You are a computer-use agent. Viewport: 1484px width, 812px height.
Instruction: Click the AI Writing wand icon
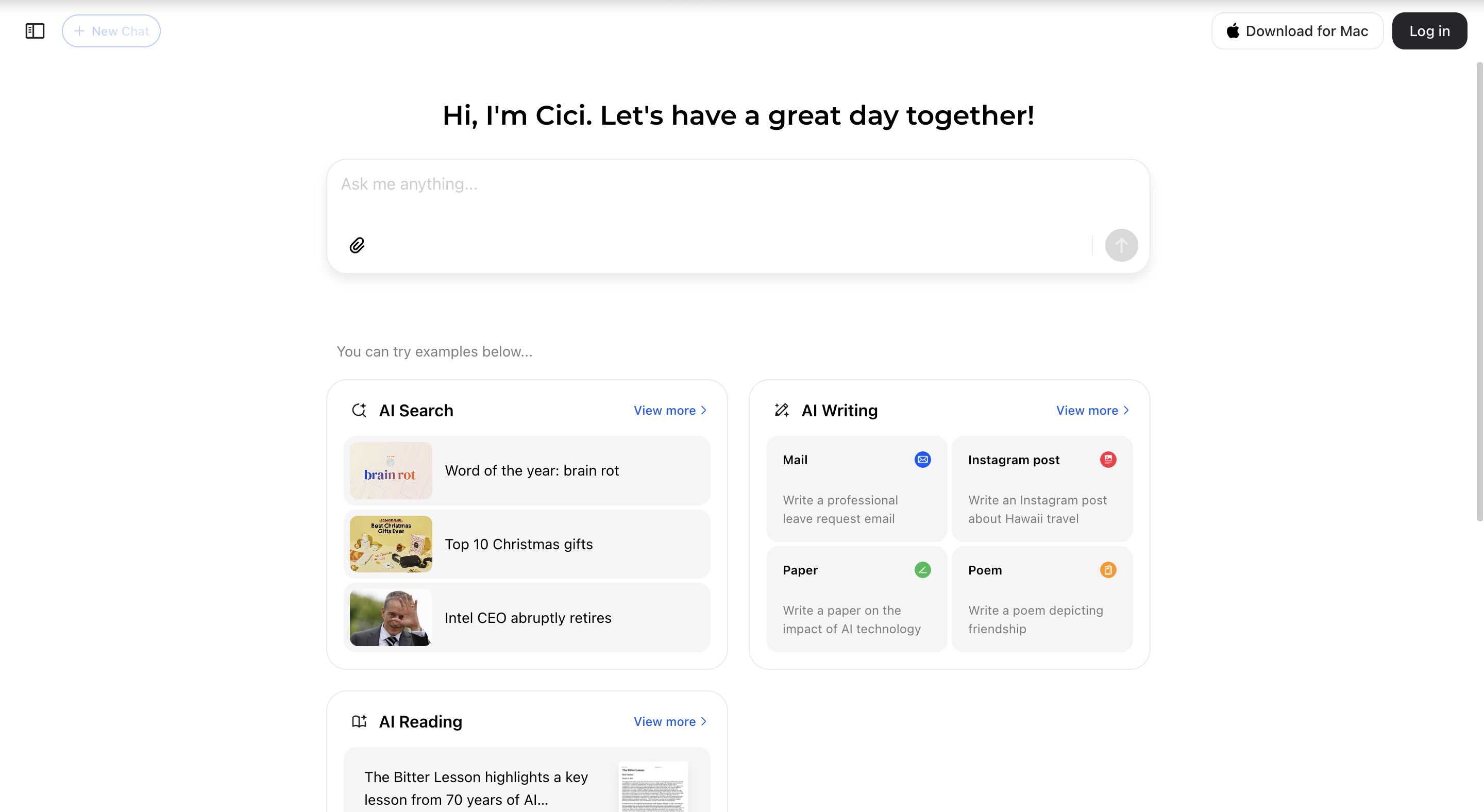click(x=782, y=410)
